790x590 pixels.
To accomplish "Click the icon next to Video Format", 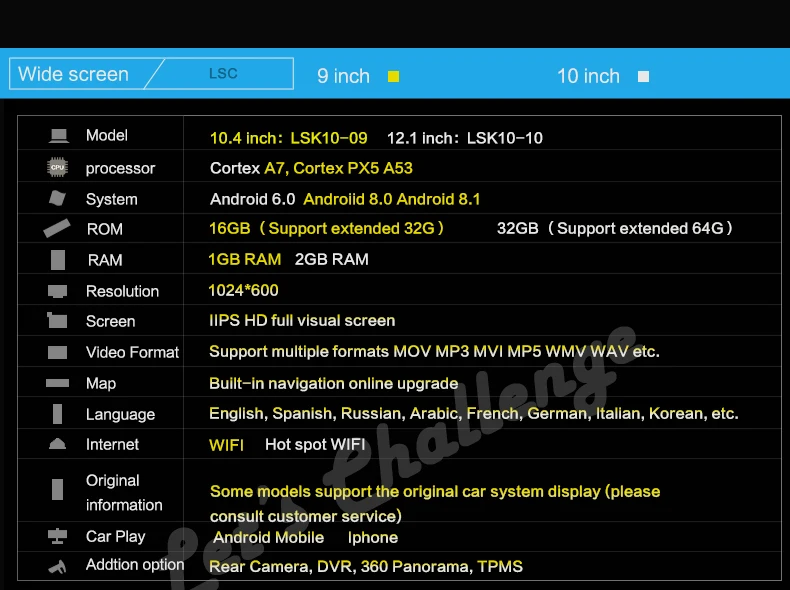I will [x=57, y=352].
